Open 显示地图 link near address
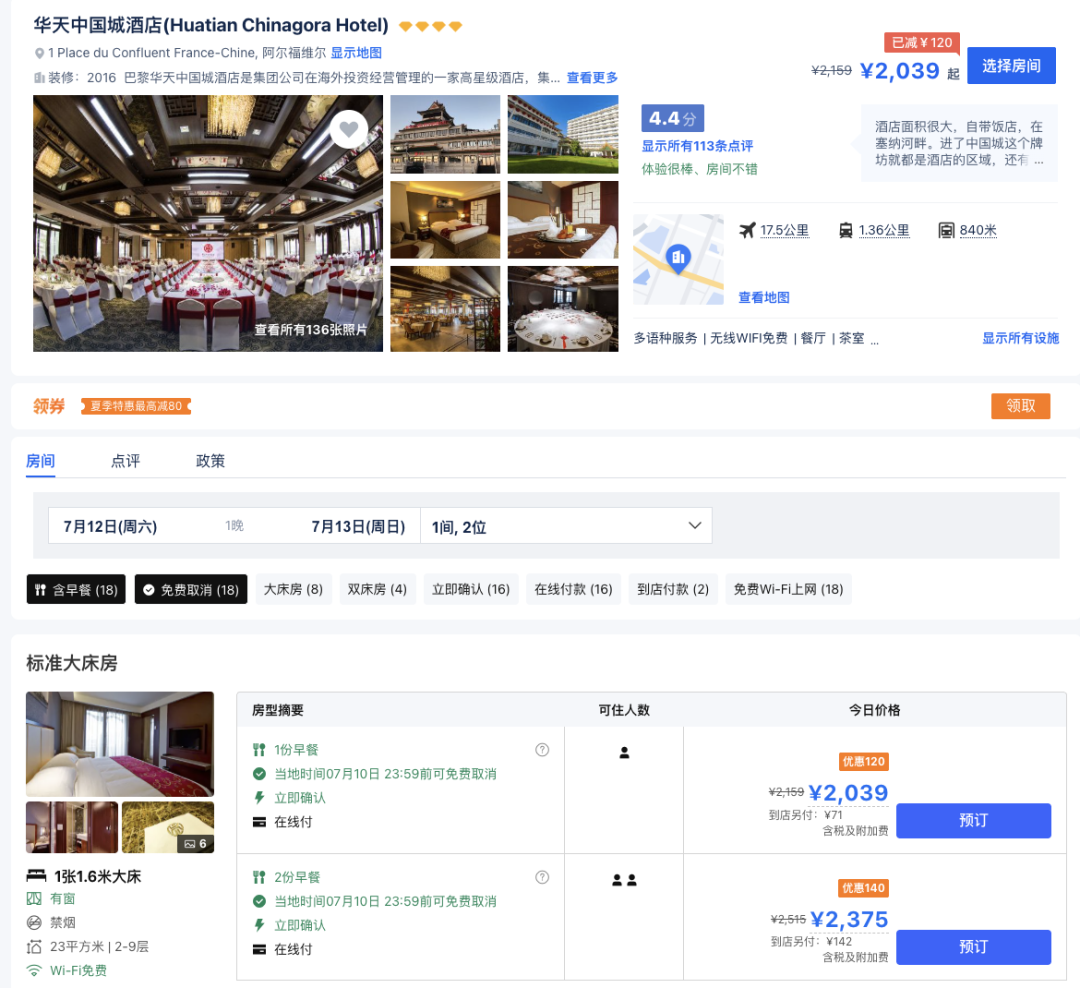This screenshot has height=988, width=1080. (356, 53)
